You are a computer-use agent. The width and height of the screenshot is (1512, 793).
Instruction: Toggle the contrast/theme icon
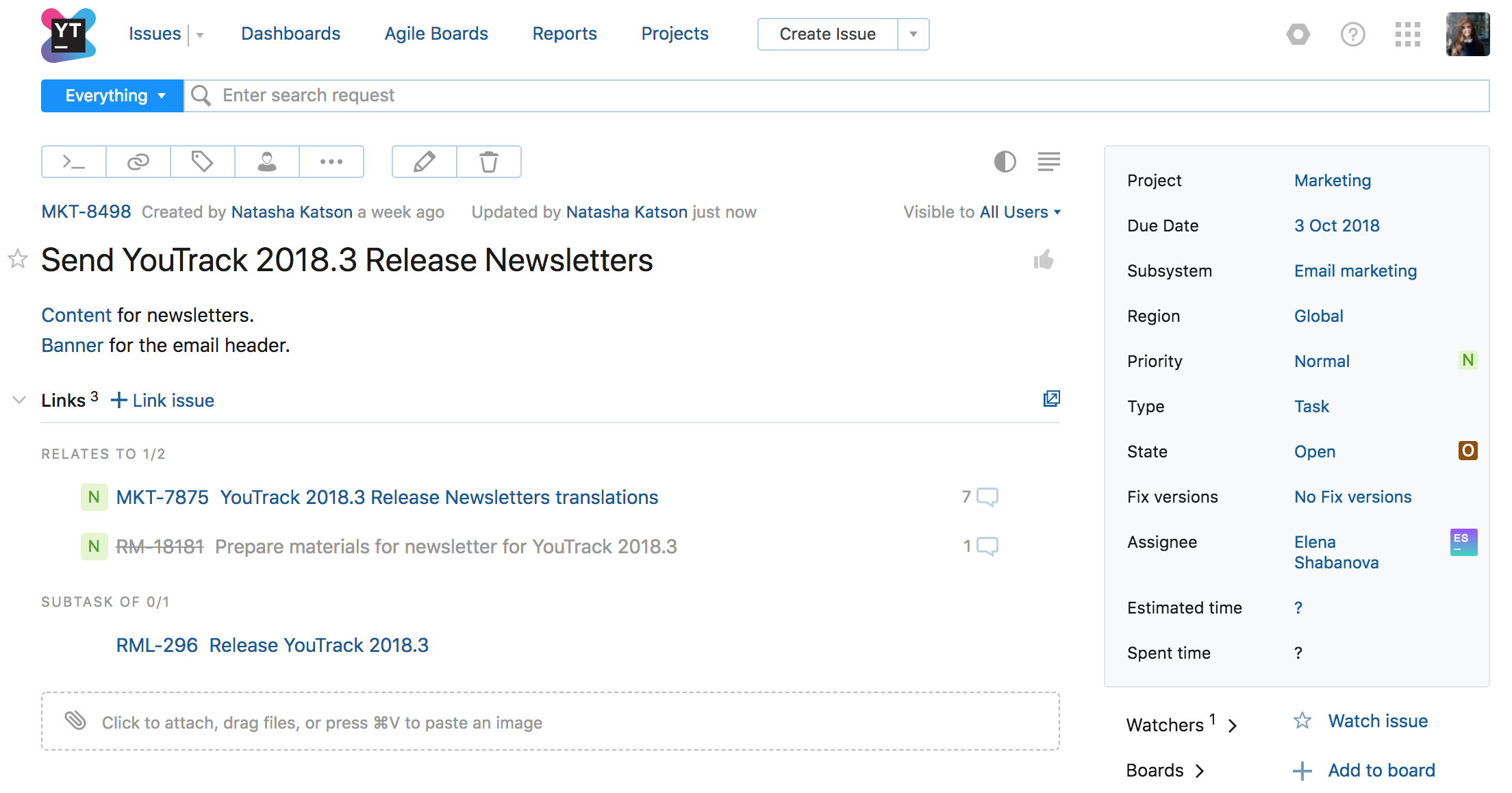1004,161
